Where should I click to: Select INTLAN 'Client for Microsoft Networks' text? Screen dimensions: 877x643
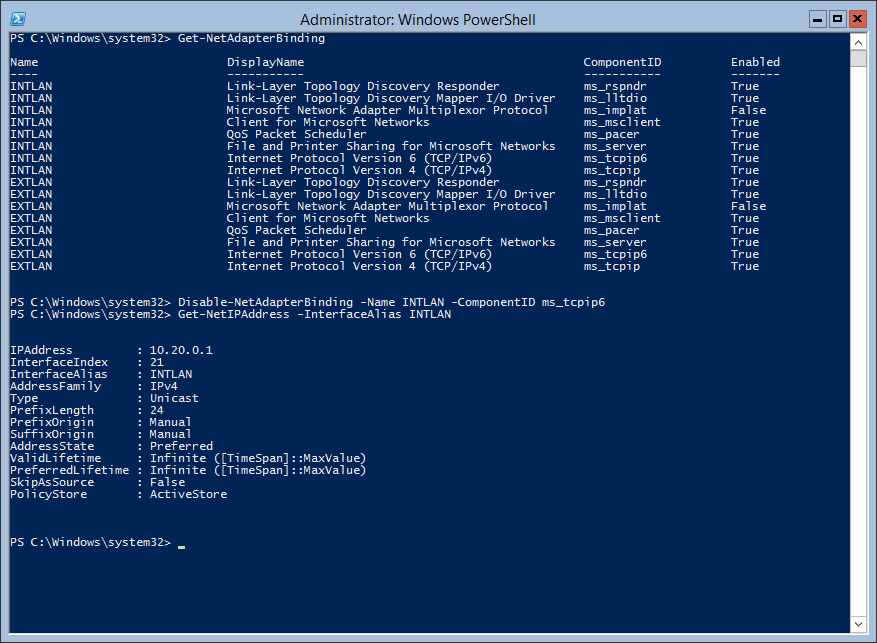click(x=328, y=122)
